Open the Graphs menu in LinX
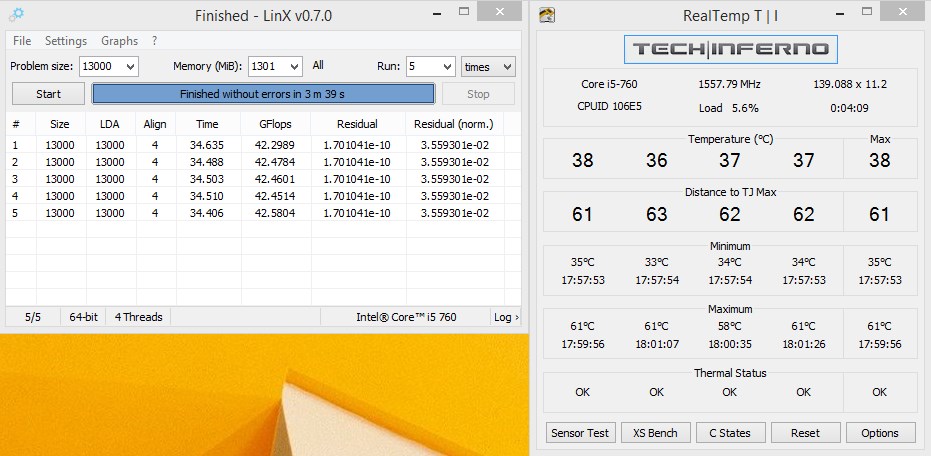The height and width of the screenshot is (456, 931). point(119,41)
